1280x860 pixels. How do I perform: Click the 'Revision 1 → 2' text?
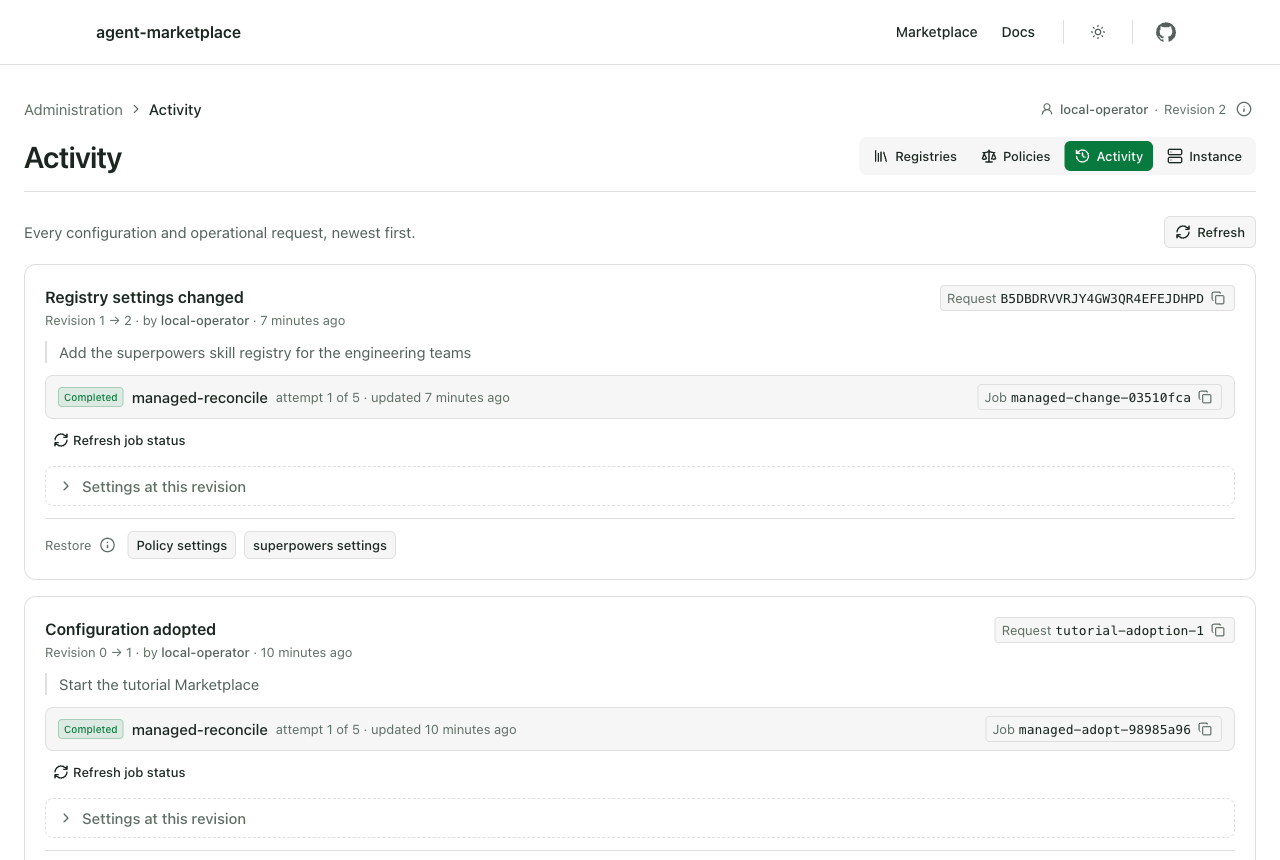tap(88, 321)
